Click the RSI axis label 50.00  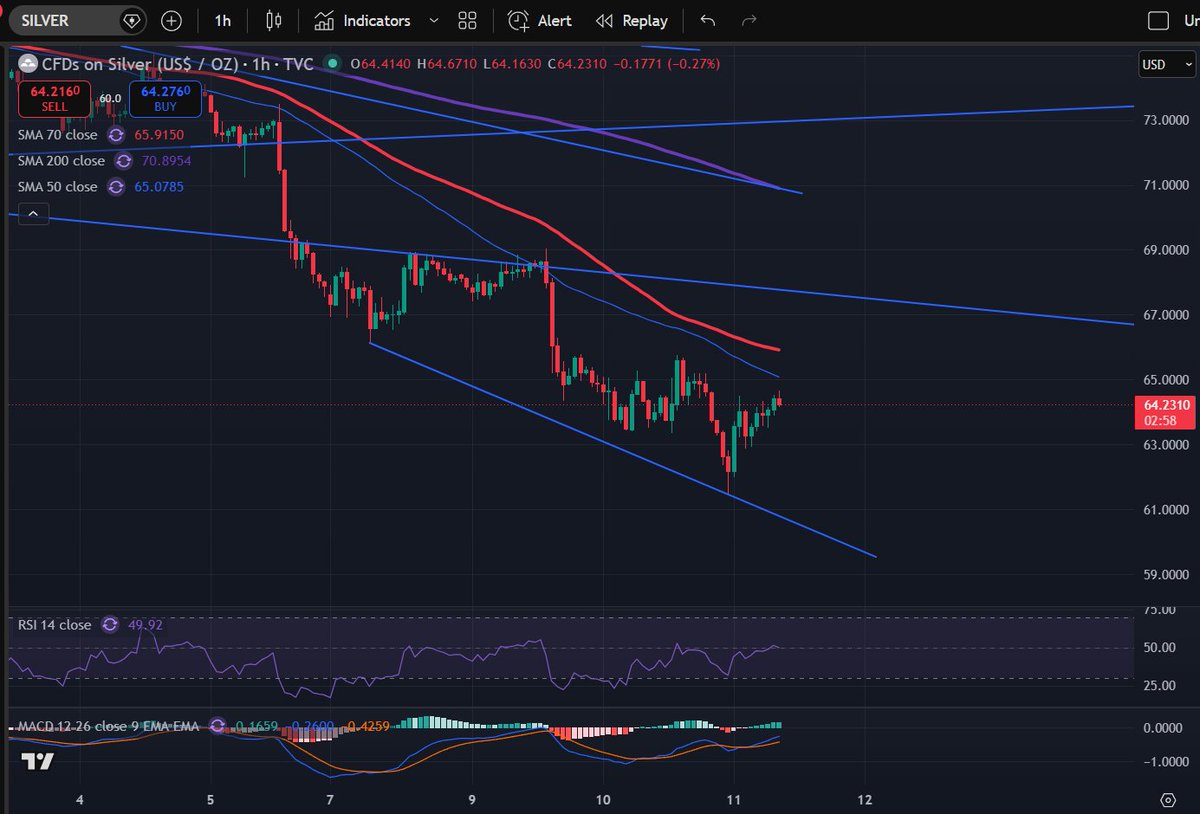pyautogui.click(x=1160, y=648)
